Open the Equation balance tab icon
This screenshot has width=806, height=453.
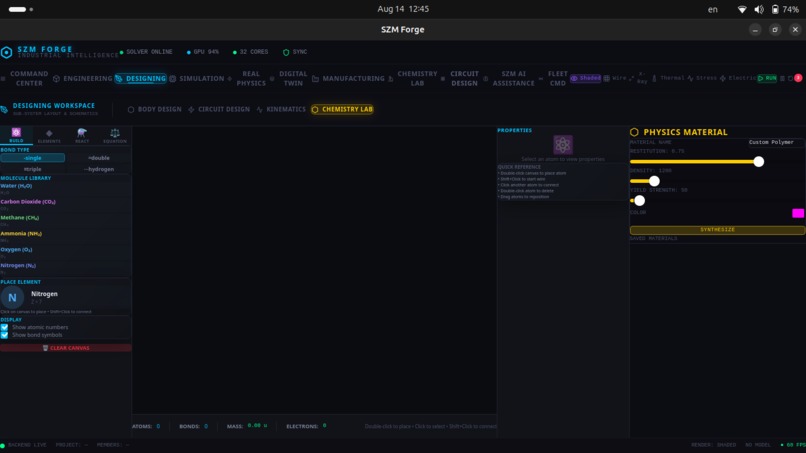pos(115,133)
